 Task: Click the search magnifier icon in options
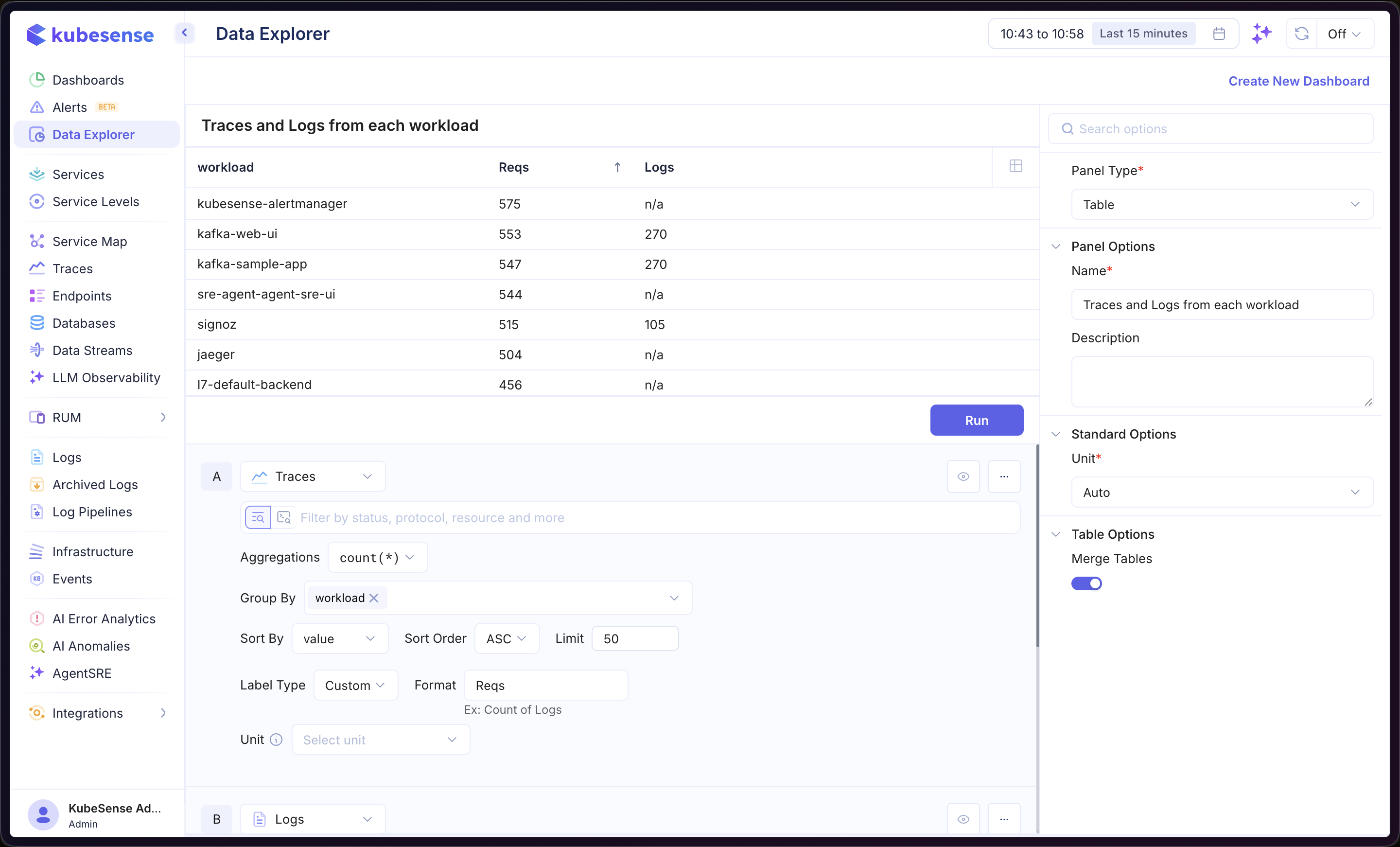pos(1067,129)
